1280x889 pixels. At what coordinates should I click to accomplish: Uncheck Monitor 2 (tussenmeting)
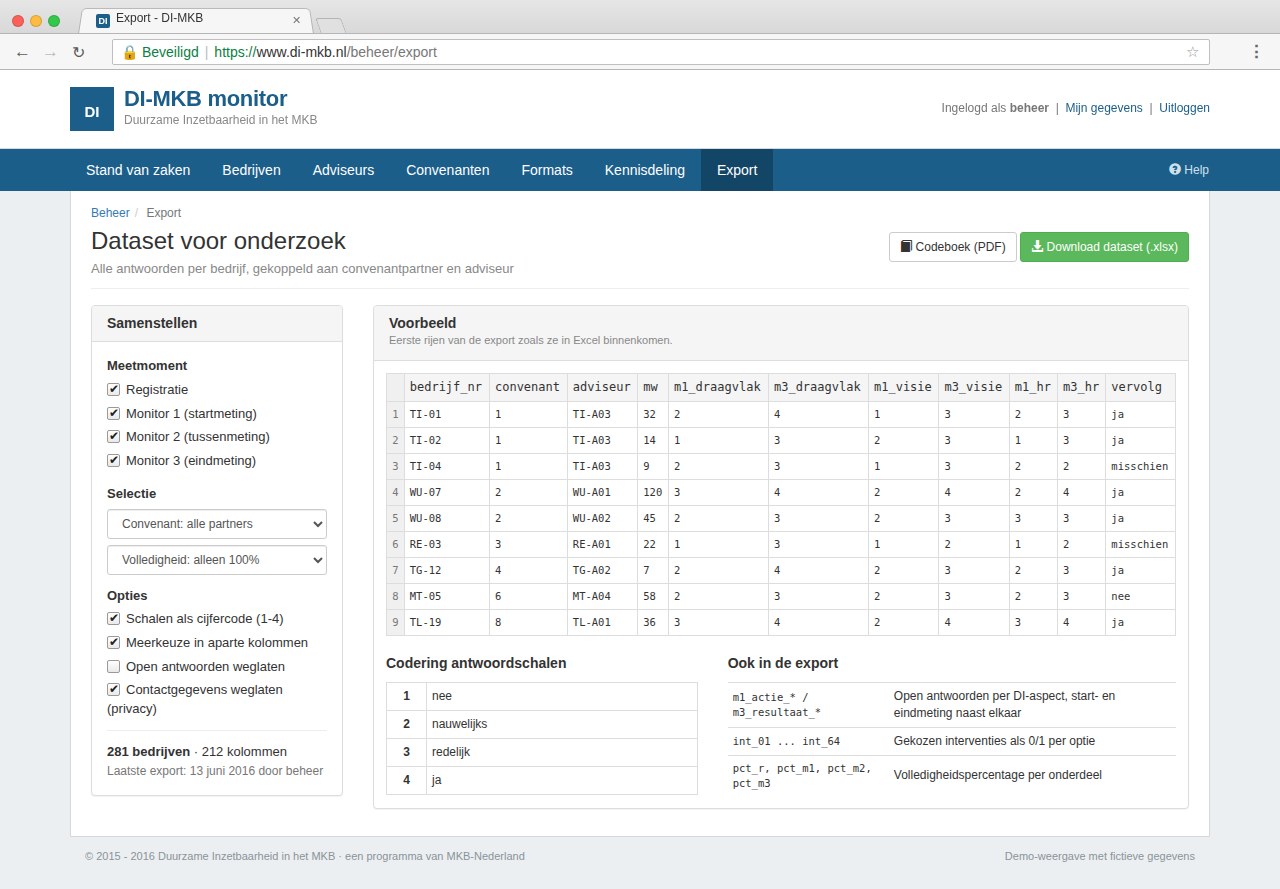pyautogui.click(x=113, y=436)
